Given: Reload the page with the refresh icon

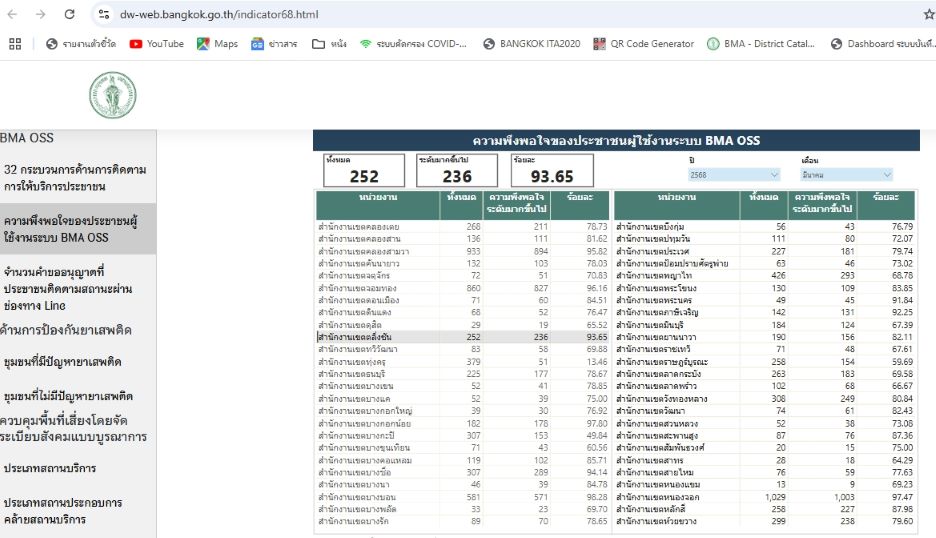Looking at the screenshot, I should pyautogui.click(x=69, y=14).
